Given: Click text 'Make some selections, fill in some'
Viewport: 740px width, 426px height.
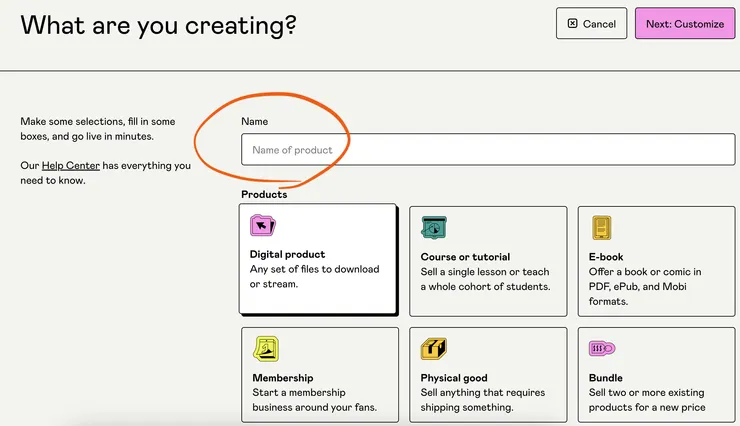Looking at the screenshot, I should coord(98,121).
